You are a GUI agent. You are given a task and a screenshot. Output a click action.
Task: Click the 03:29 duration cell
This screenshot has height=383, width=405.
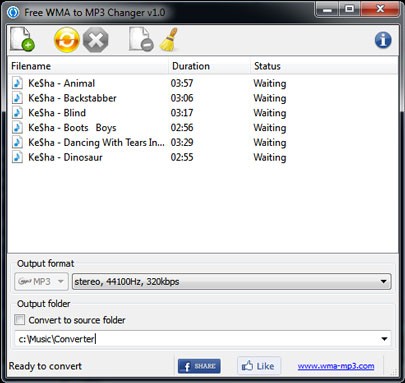tap(182, 142)
